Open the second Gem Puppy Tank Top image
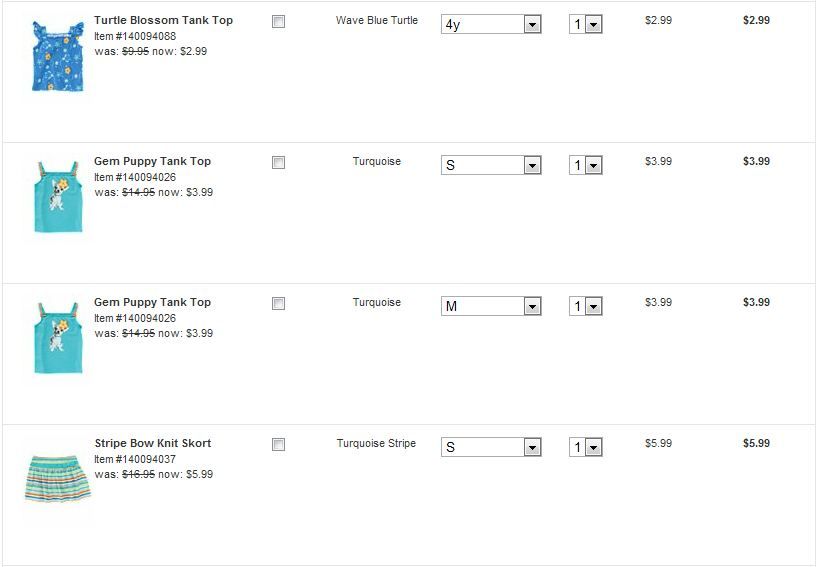Viewport: 818px width, 567px height. coord(57,338)
